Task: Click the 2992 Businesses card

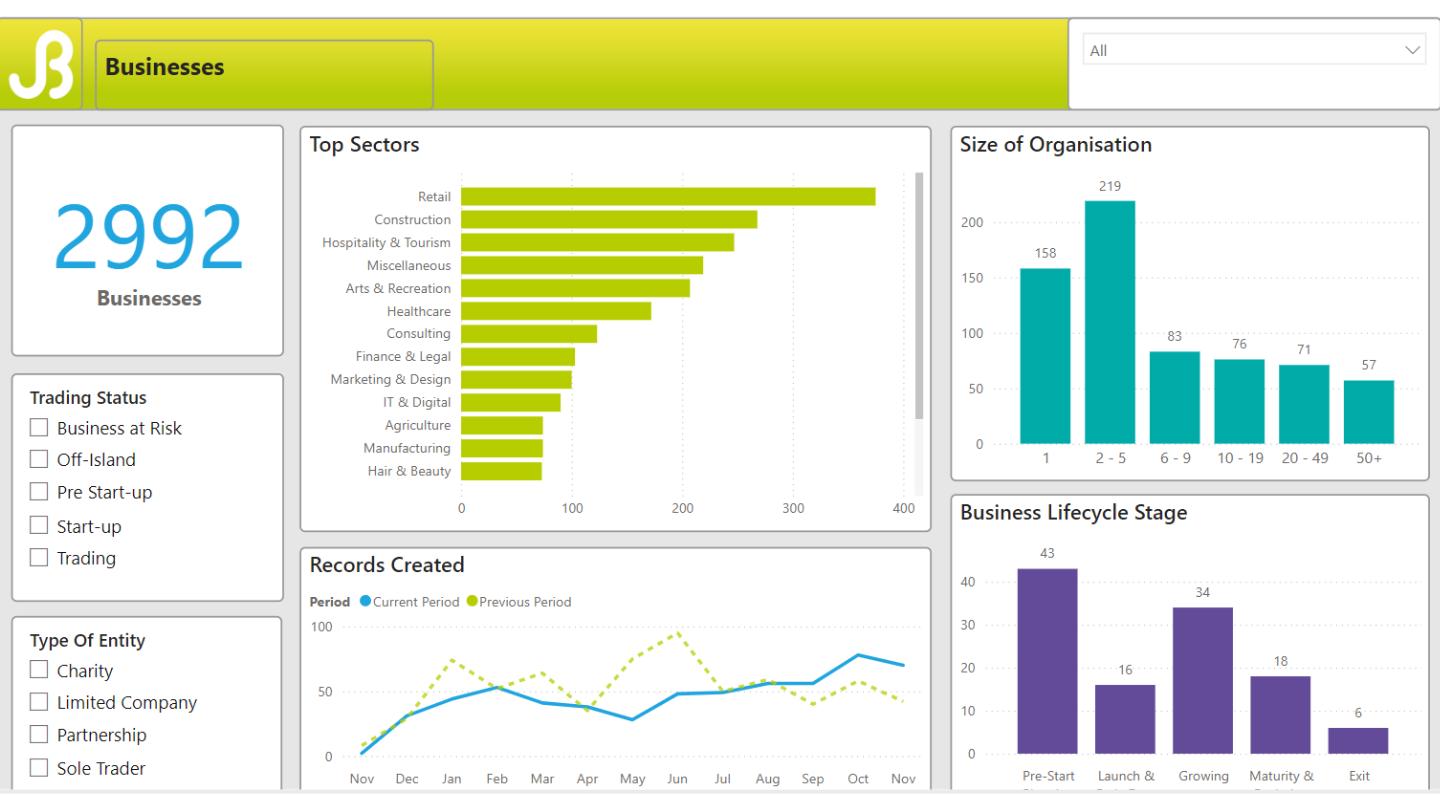Action: coord(148,240)
